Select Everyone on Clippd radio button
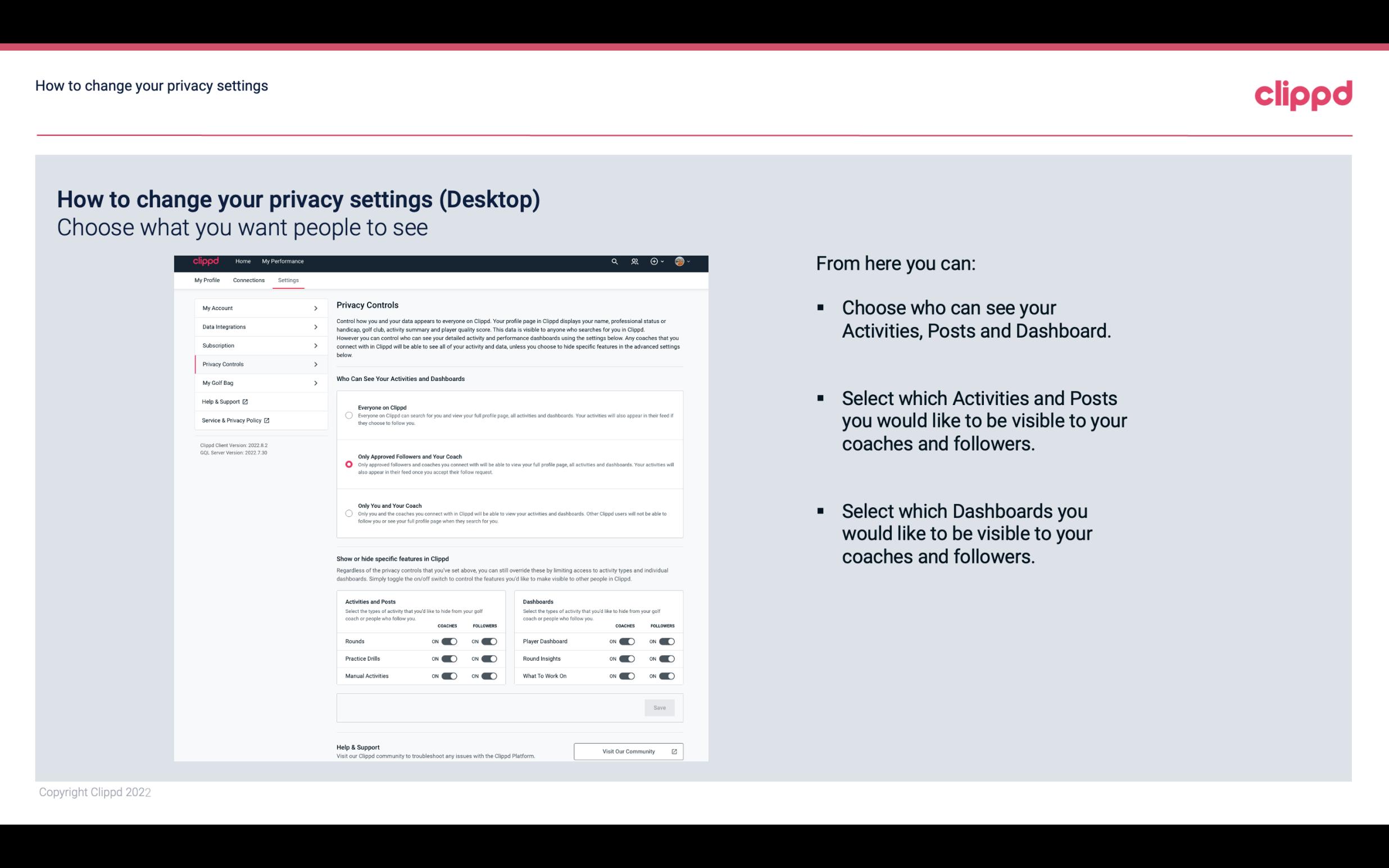The width and height of the screenshot is (1389, 868). (x=348, y=414)
